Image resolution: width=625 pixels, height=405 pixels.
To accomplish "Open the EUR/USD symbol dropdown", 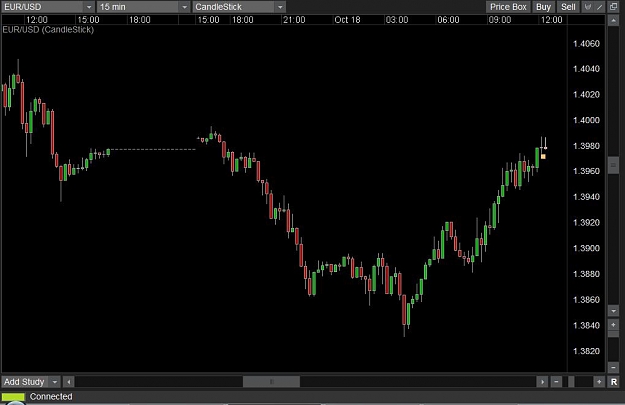I will tap(47, 7).
